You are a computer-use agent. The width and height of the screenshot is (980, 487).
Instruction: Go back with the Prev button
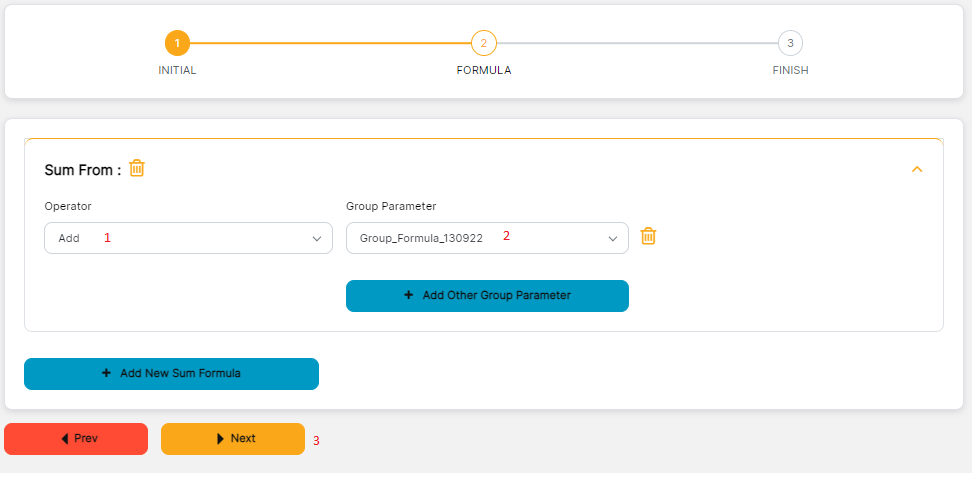(76, 439)
